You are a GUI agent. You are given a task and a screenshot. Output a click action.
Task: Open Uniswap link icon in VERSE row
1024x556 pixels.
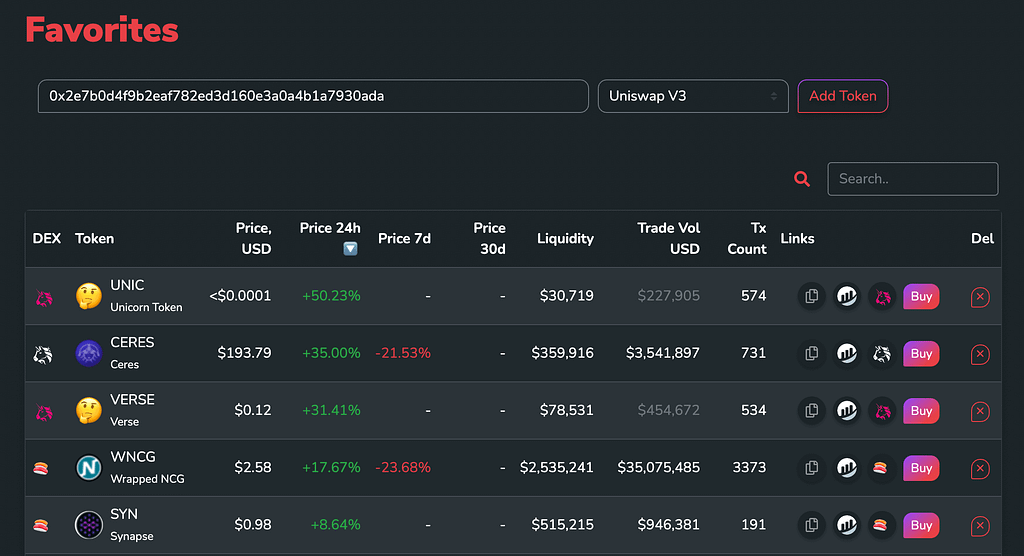tap(882, 411)
